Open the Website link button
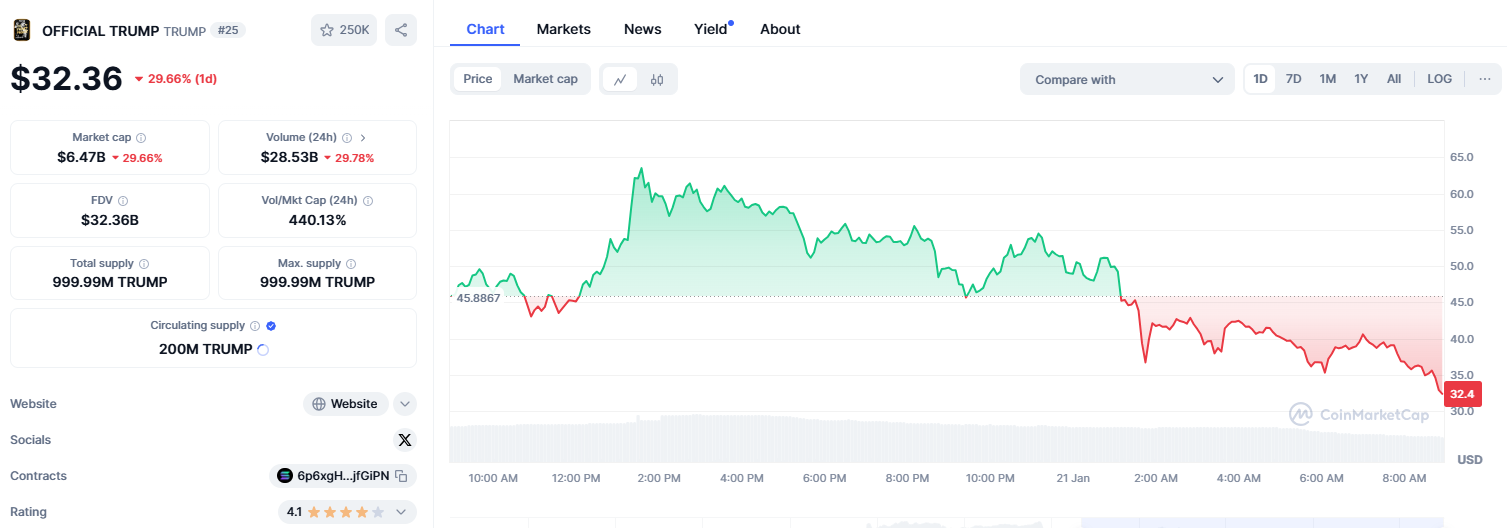1507x528 pixels. (346, 404)
